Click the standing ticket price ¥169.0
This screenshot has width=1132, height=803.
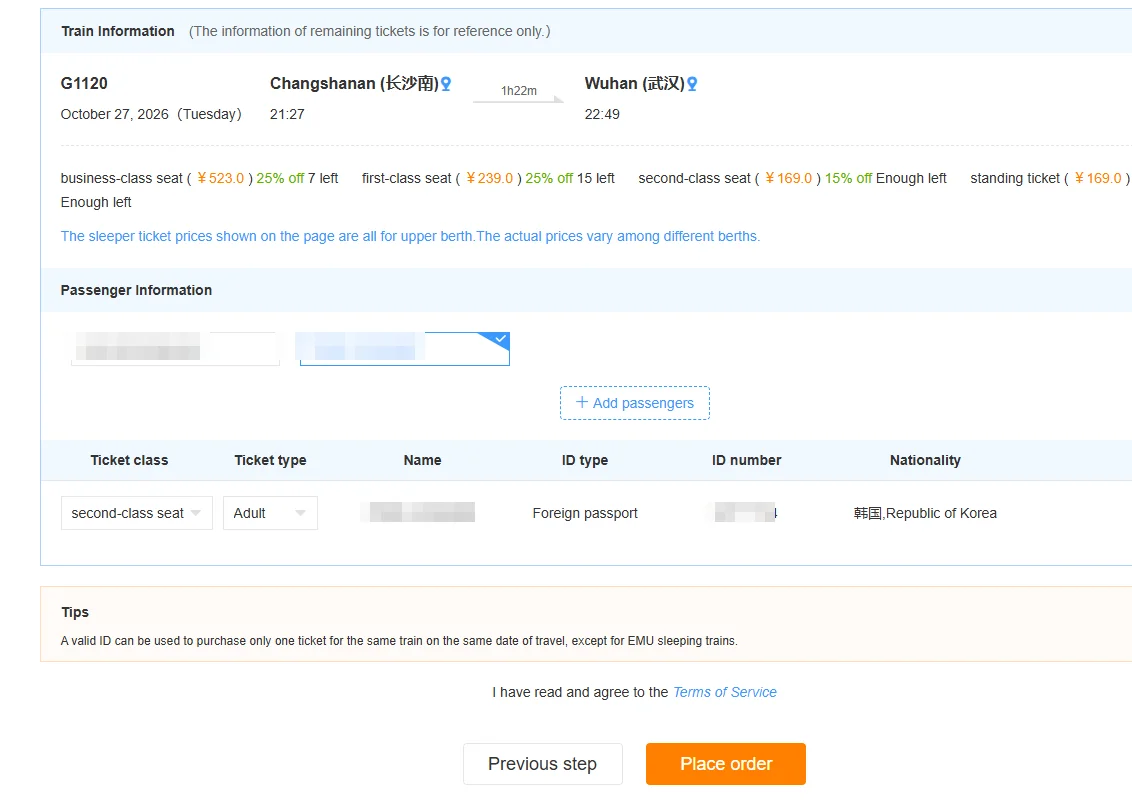pos(1098,178)
